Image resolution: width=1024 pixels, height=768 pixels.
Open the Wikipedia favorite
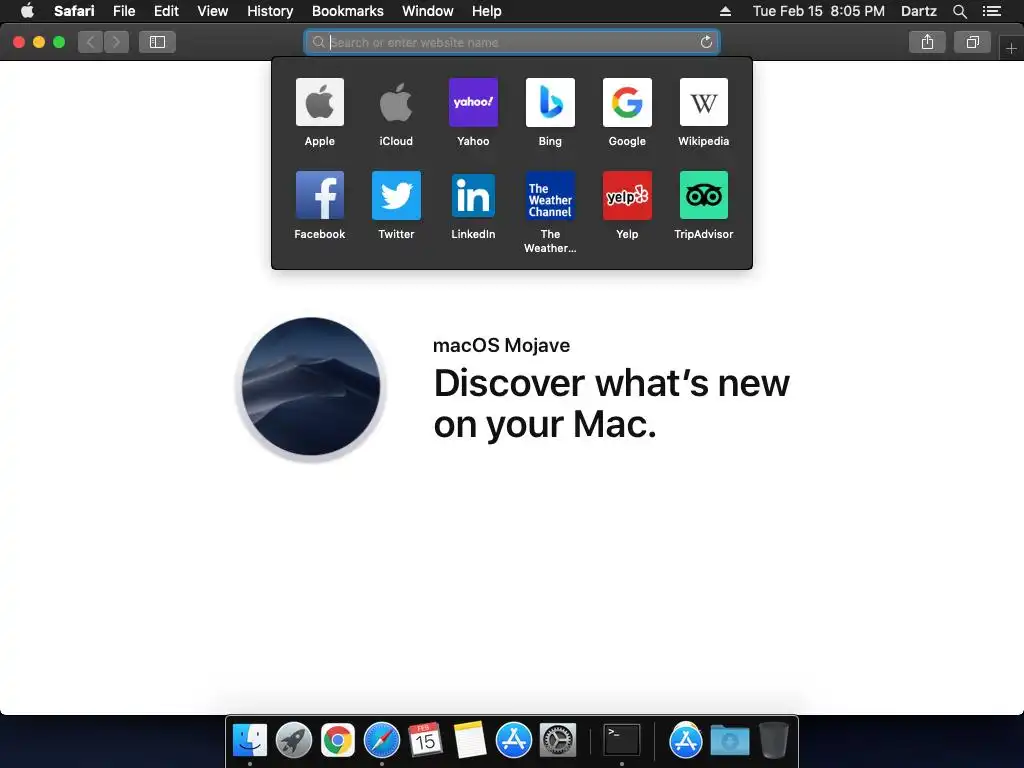[x=703, y=103]
